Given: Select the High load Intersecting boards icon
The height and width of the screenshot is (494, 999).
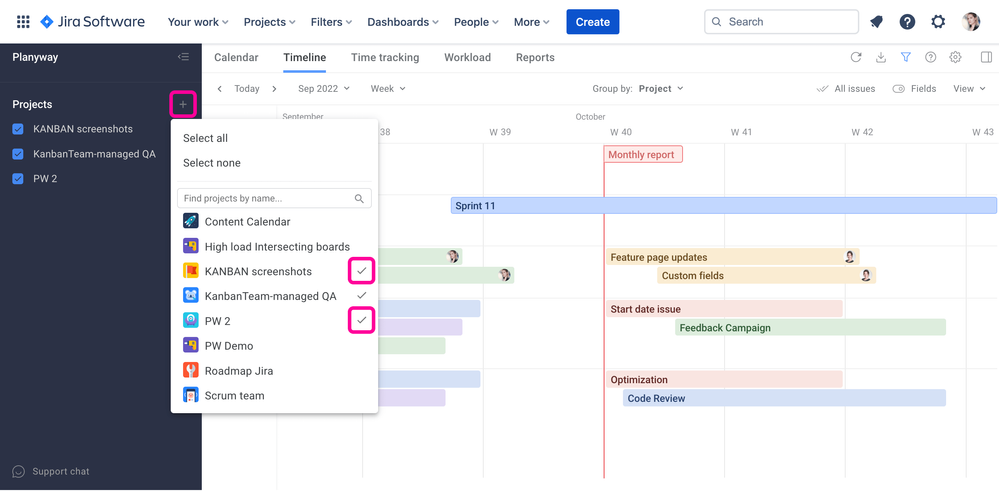Looking at the screenshot, I should coord(190,246).
